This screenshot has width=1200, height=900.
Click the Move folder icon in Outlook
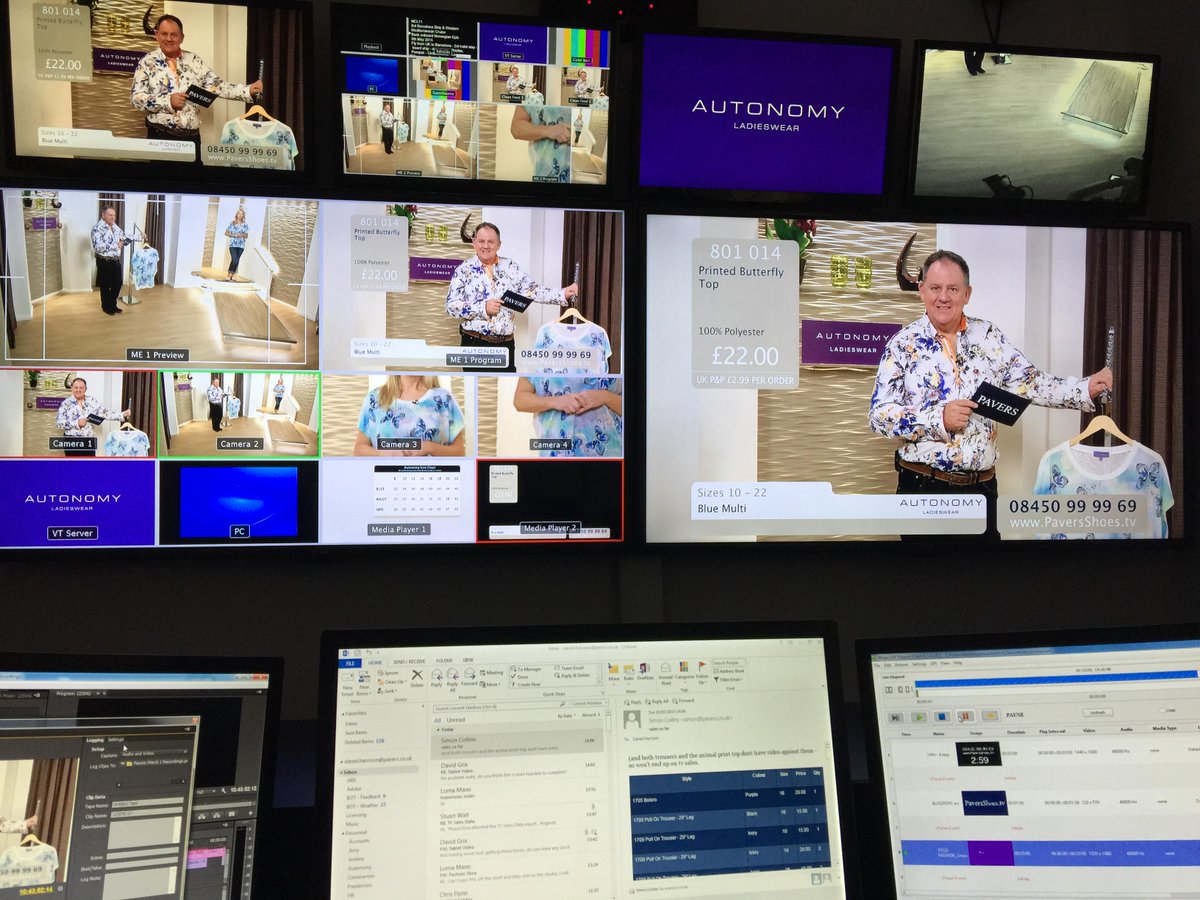click(613, 668)
